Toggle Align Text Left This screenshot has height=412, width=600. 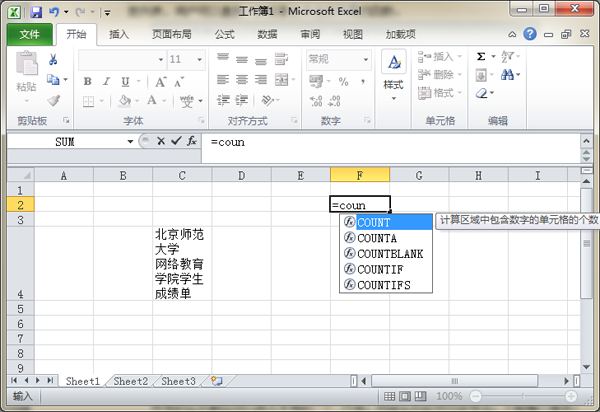click(x=223, y=80)
